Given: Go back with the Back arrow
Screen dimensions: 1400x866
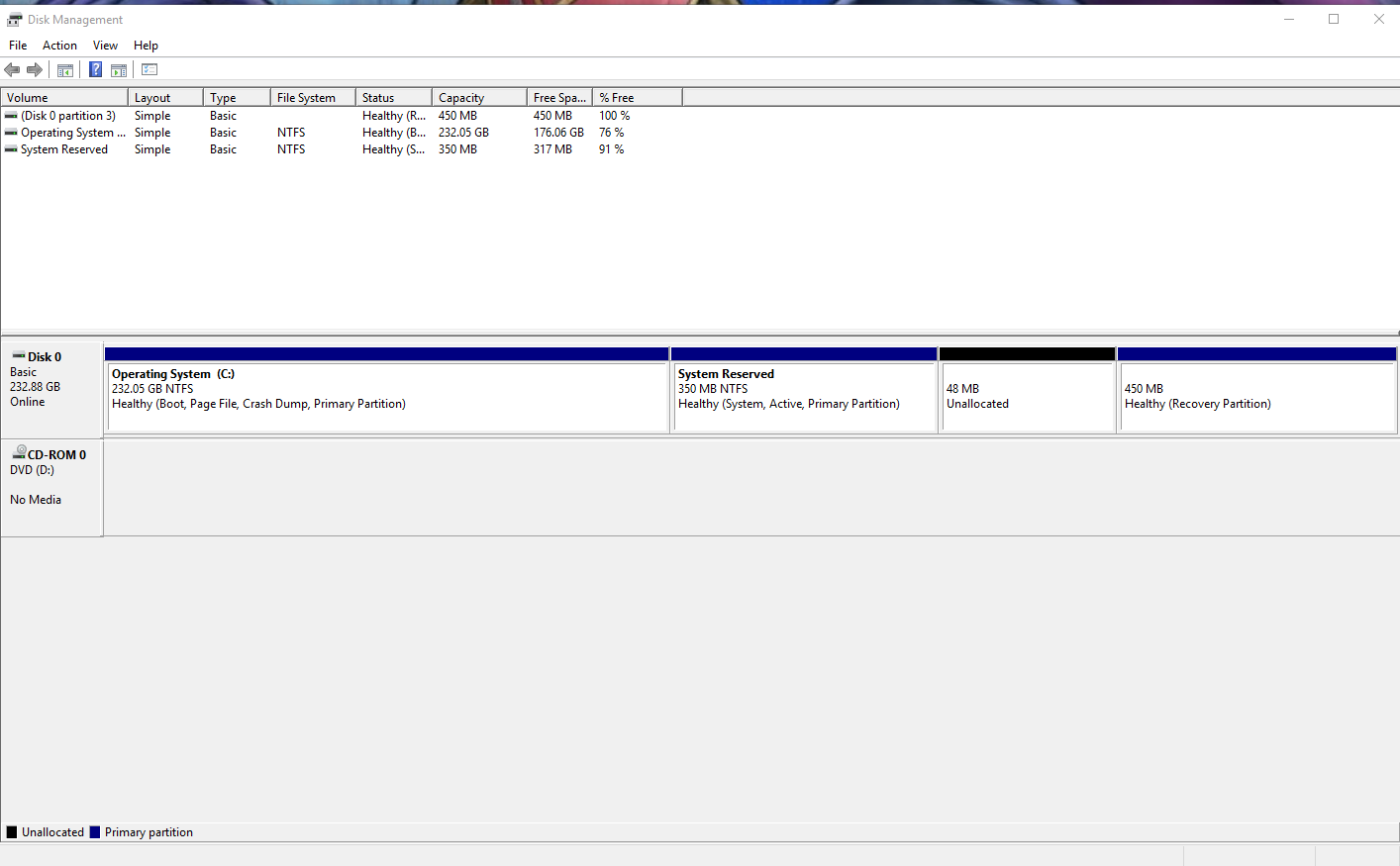Looking at the screenshot, I should pyautogui.click(x=12, y=69).
